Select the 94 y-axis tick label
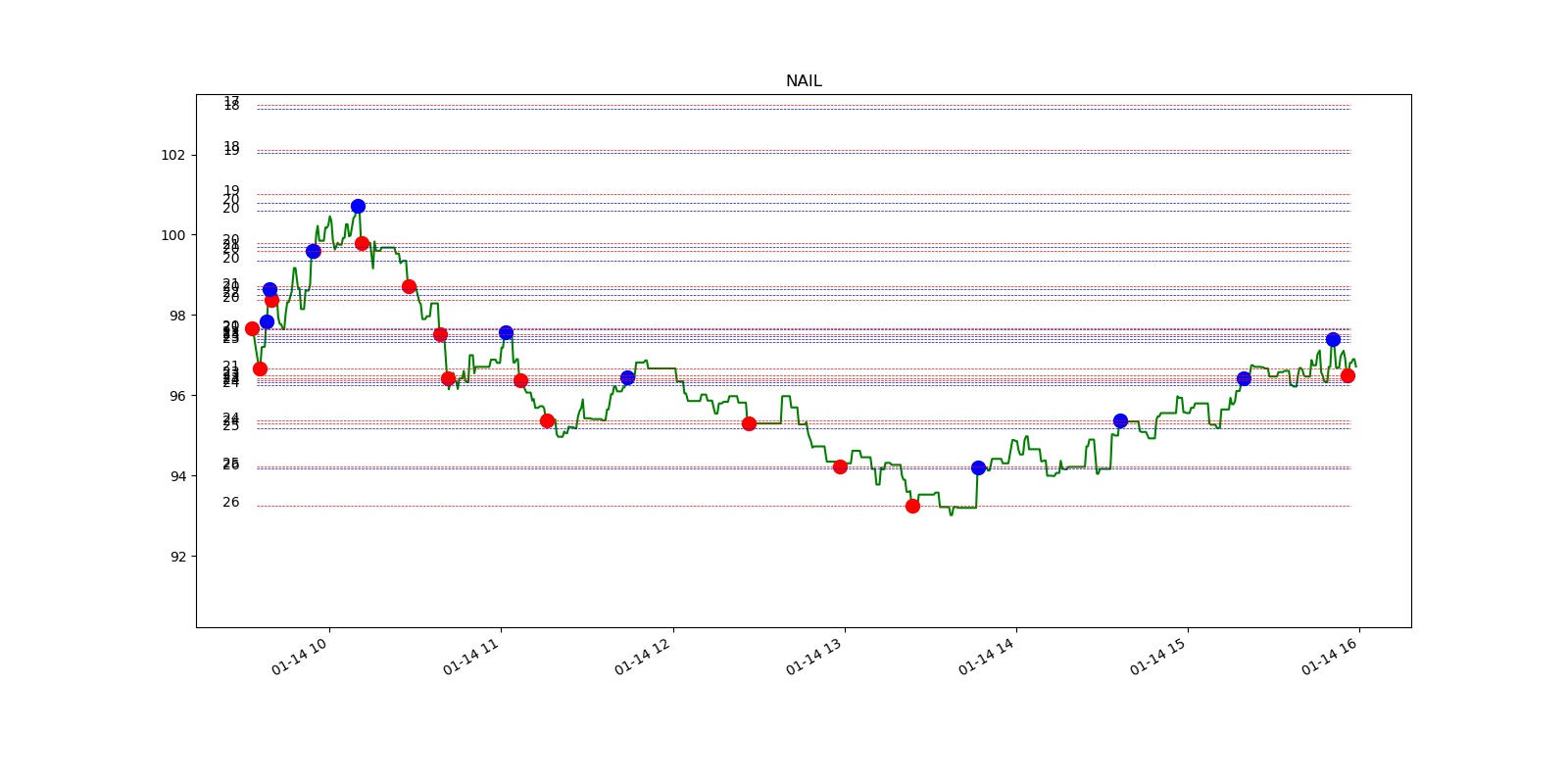The image size is (1568, 784). click(x=176, y=476)
